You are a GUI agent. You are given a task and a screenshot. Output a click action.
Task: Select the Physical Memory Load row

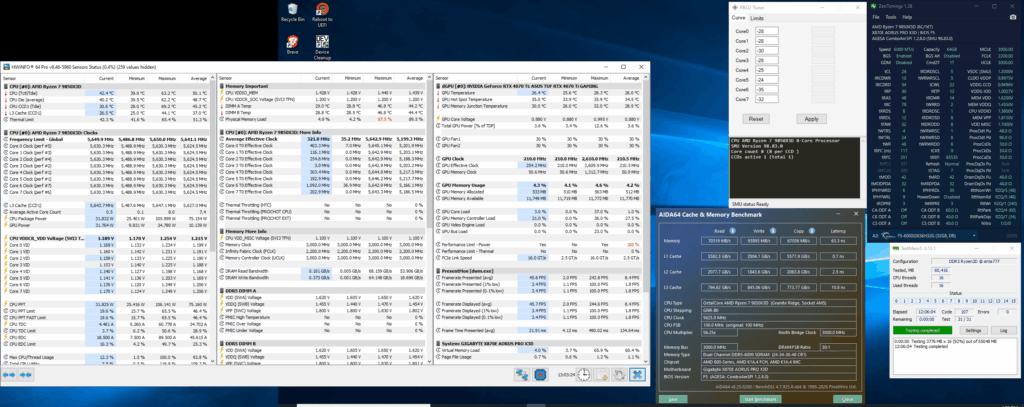[322, 120]
